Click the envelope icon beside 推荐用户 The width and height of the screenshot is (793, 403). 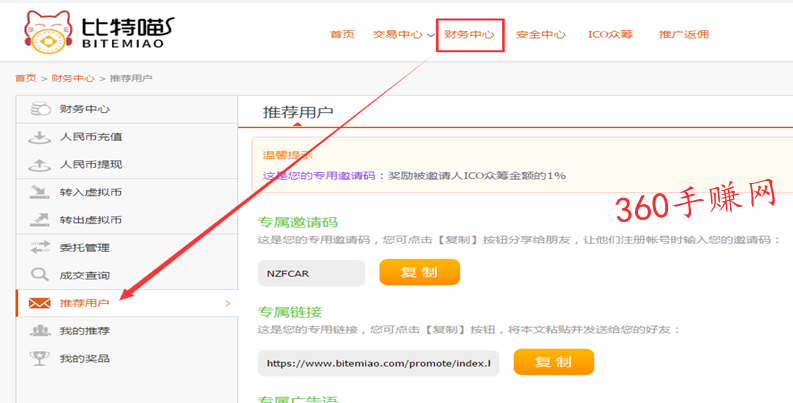click(39, 303)
